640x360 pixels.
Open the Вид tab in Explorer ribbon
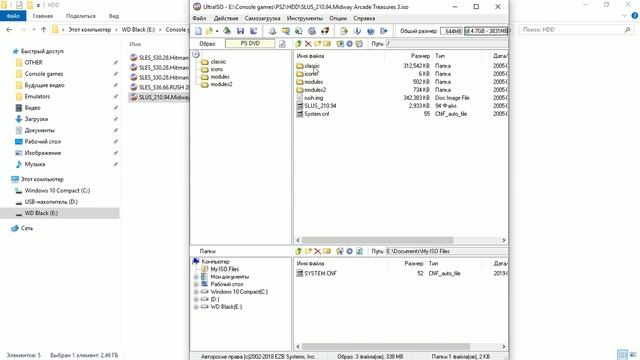point(114,16)
